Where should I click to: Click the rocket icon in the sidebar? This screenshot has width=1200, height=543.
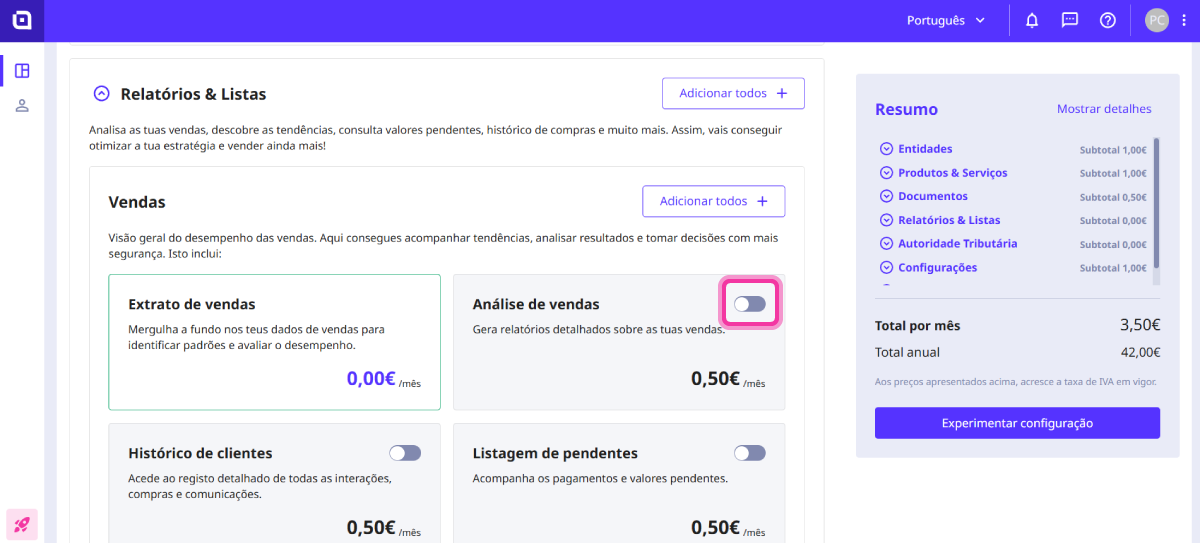22,524
